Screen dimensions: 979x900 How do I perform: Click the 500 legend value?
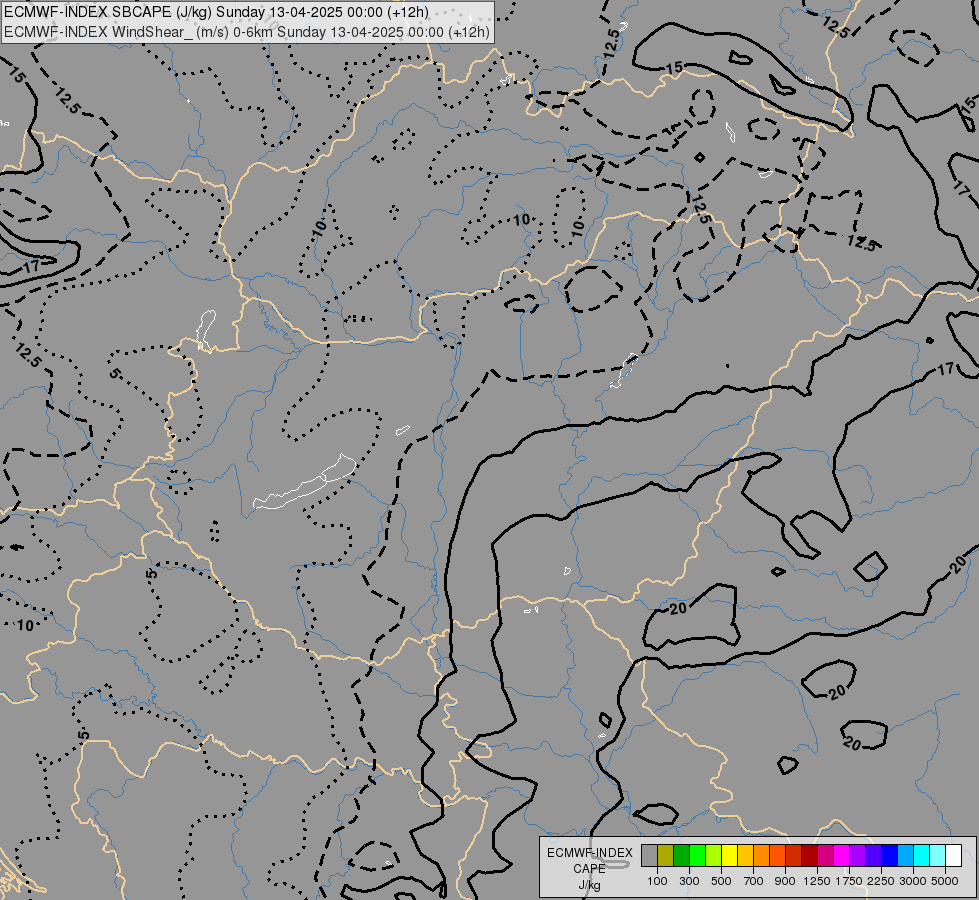pyautogui.click(x=721, y=881)
